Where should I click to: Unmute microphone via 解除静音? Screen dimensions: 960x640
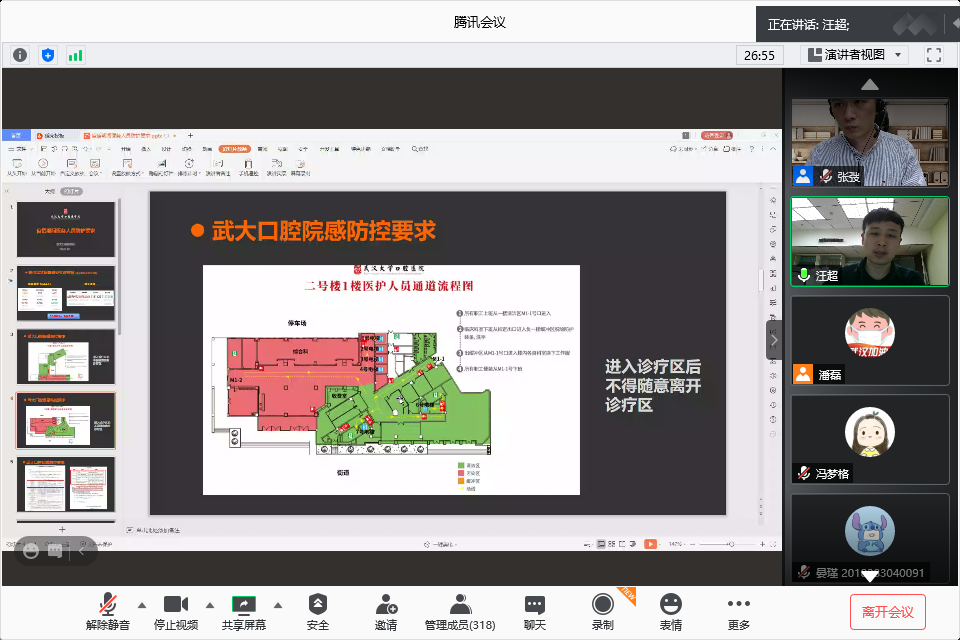point(108,612)
